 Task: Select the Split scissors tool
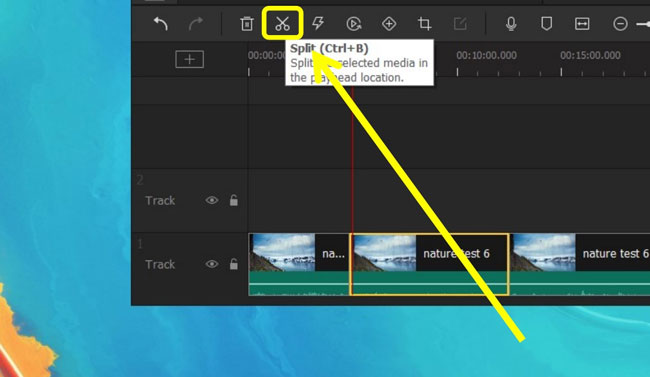pyautogui.click(x=282, y=24)
